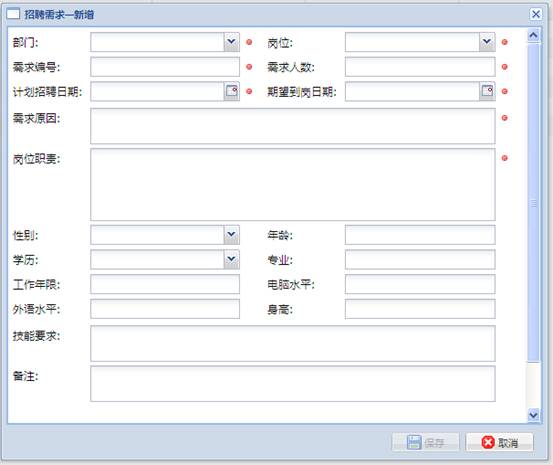Click scrollbar up arrow button

533,35
